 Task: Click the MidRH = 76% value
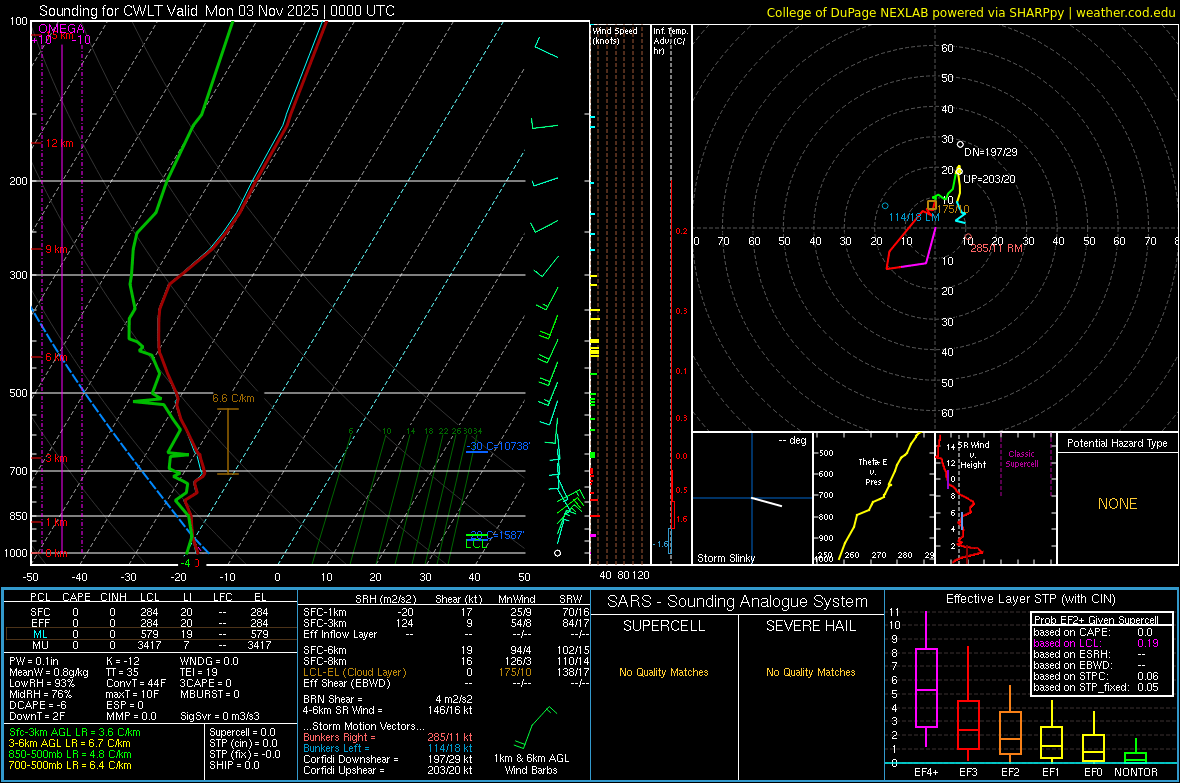point(41,693)
